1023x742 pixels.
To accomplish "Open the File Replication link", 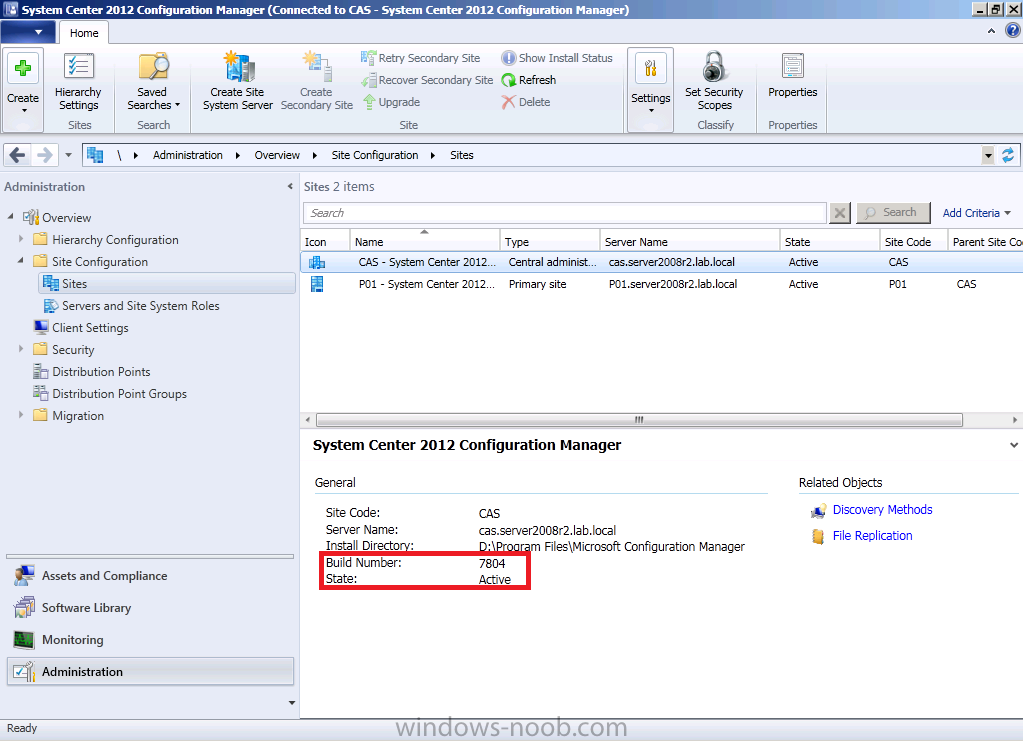I will tap(872, 536).
